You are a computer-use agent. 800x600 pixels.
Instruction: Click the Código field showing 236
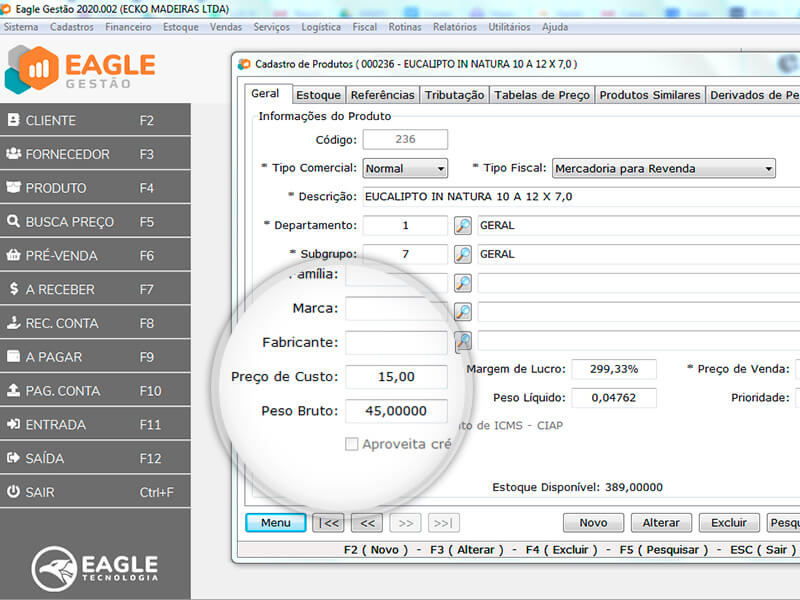tap(405, 139)
